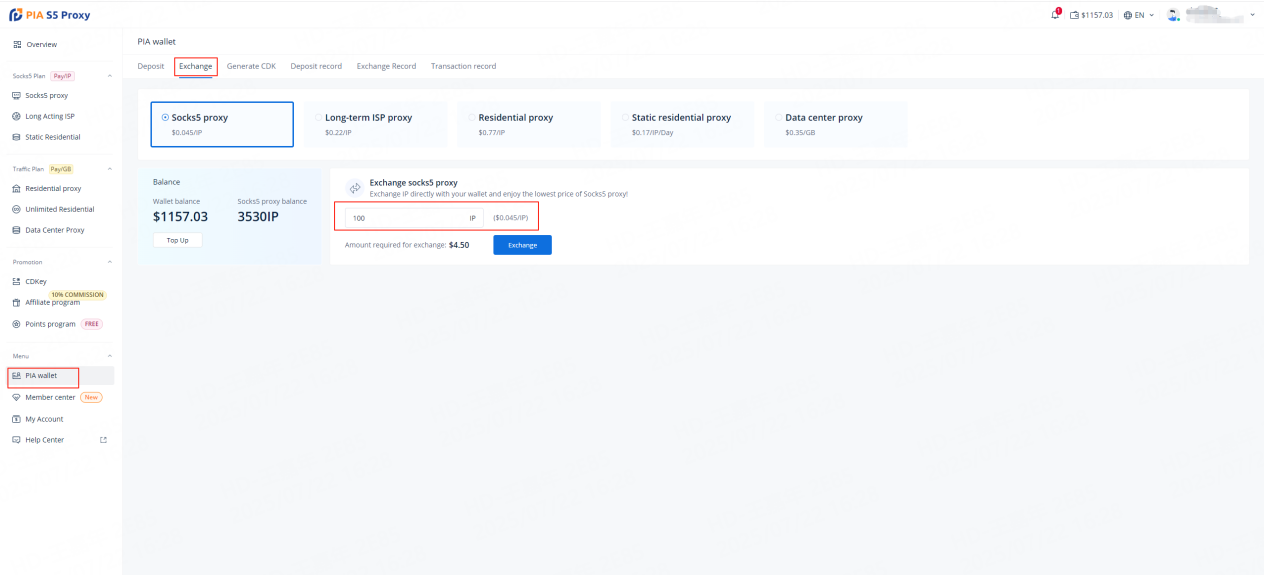The image size is (1264, 575).
Task: Click the blue Exchange button
Action: click(522, 245)
